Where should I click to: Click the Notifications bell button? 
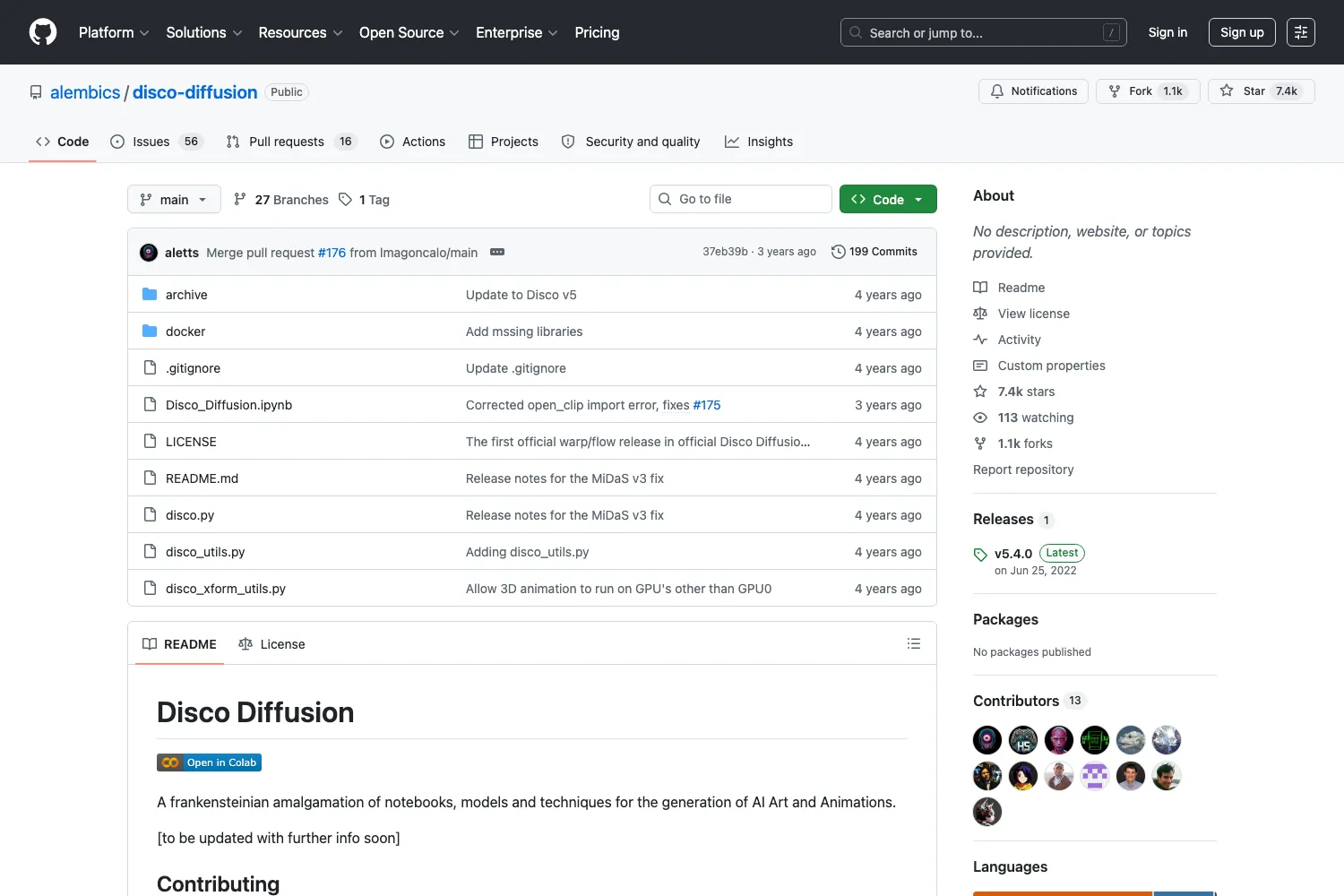(x=1033, y=91)
